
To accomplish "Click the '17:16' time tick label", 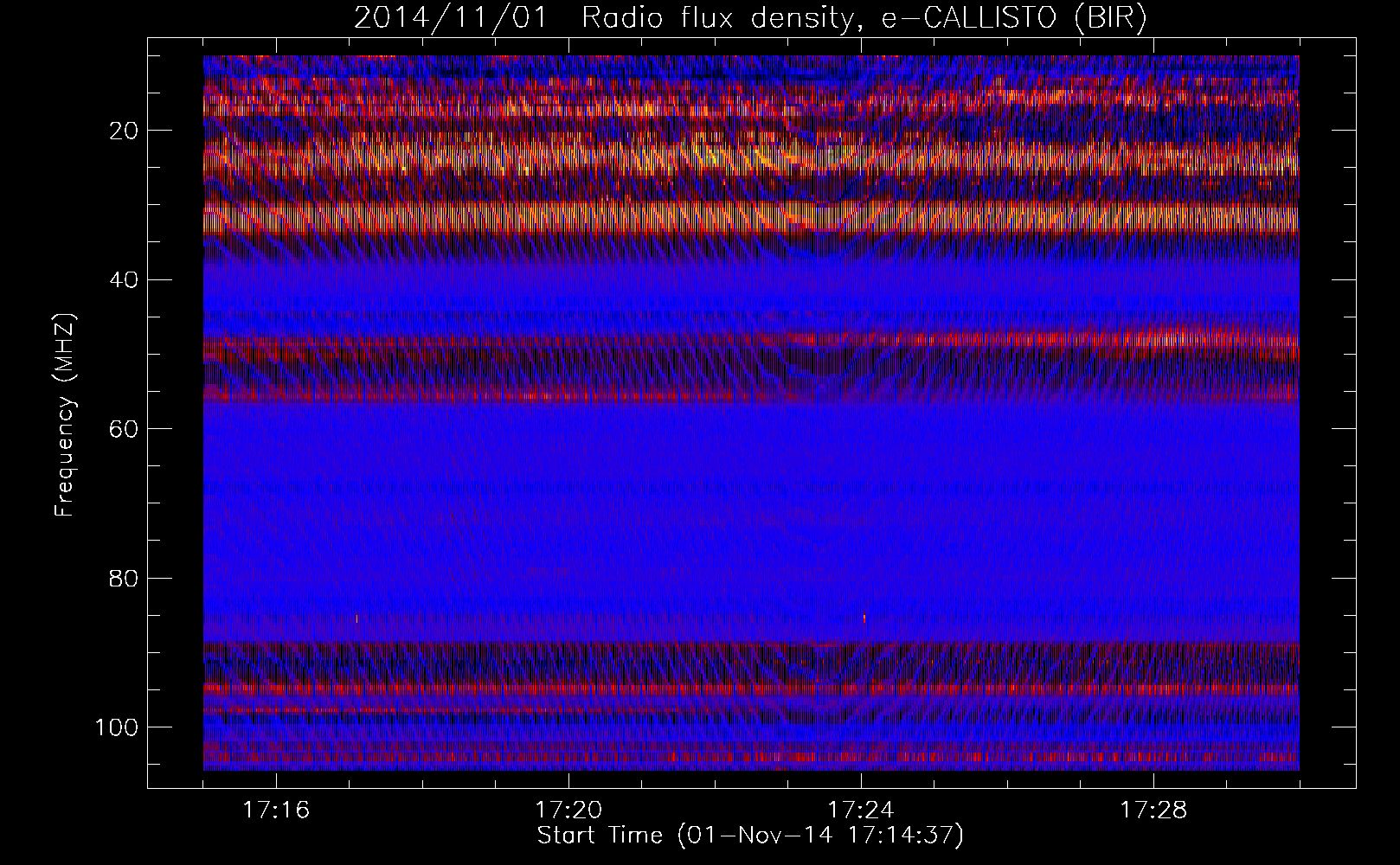I will click(277, 811).
